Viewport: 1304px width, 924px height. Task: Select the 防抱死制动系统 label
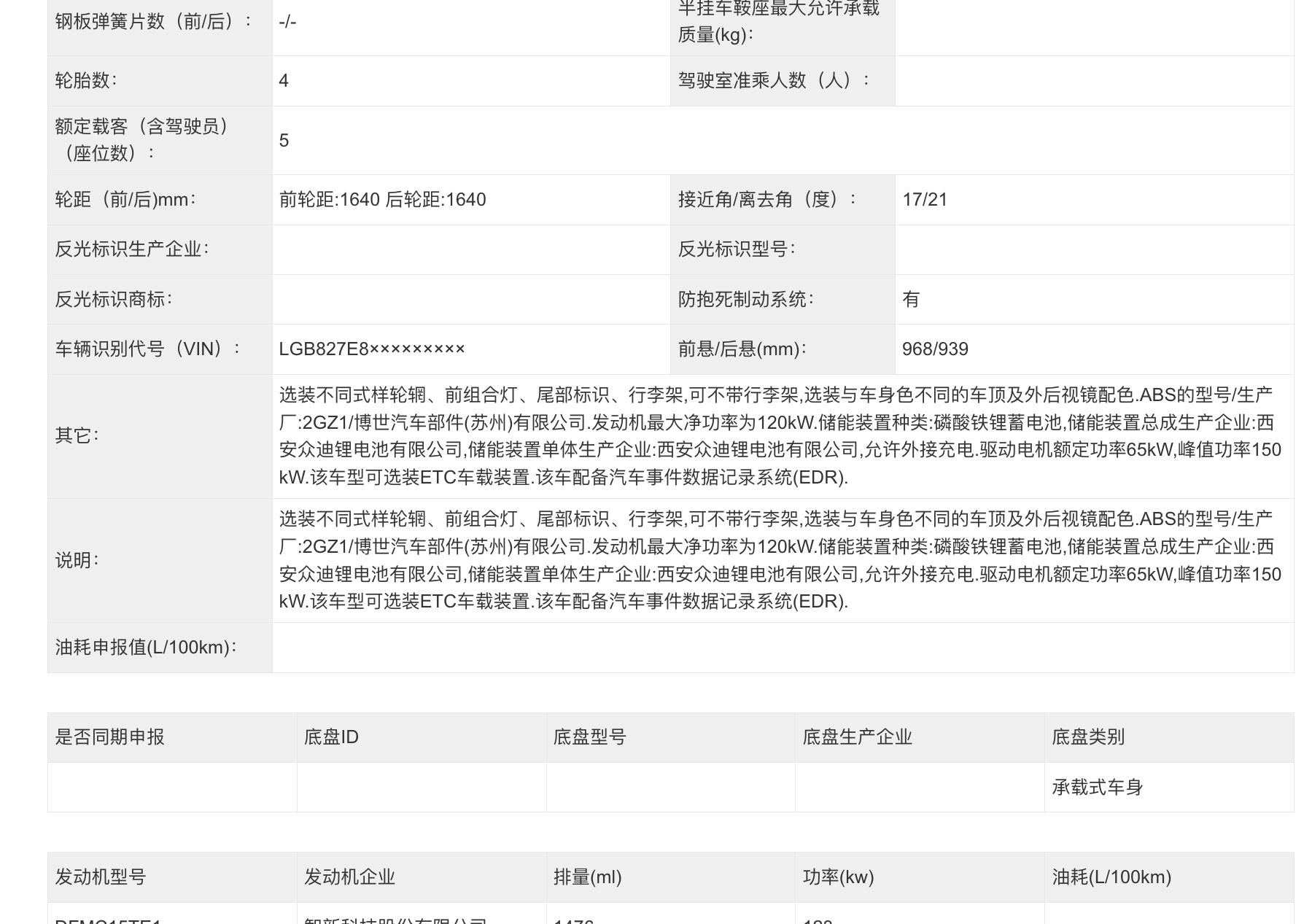tap(745, 300)
